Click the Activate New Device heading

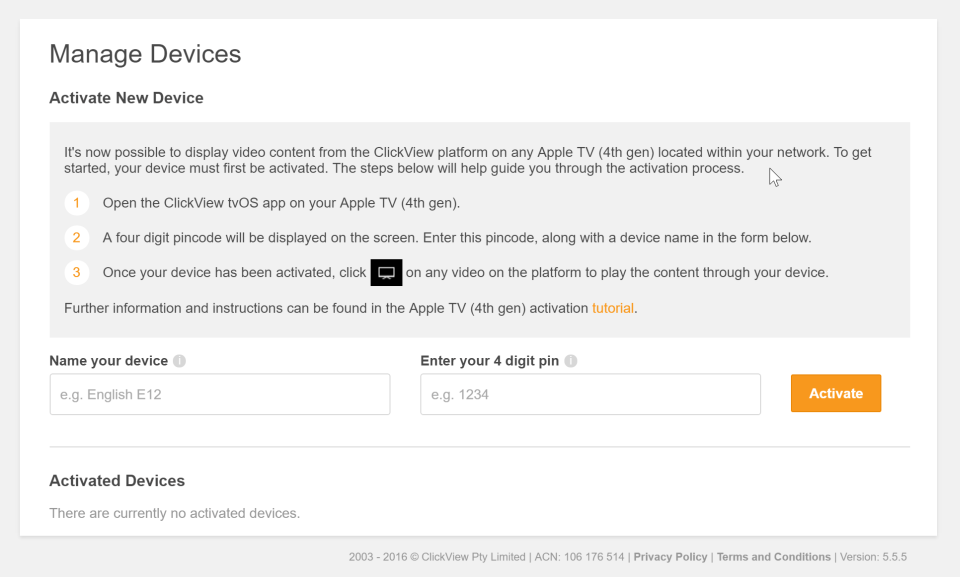click(x=126, y=98)
